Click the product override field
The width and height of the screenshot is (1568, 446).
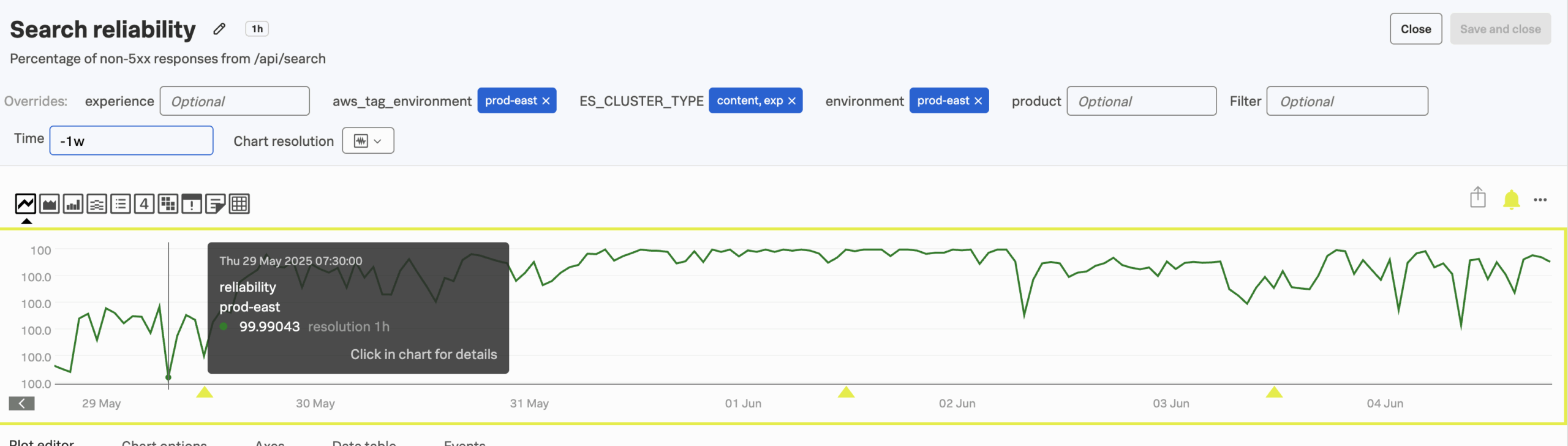click(x=1142, y=101)
